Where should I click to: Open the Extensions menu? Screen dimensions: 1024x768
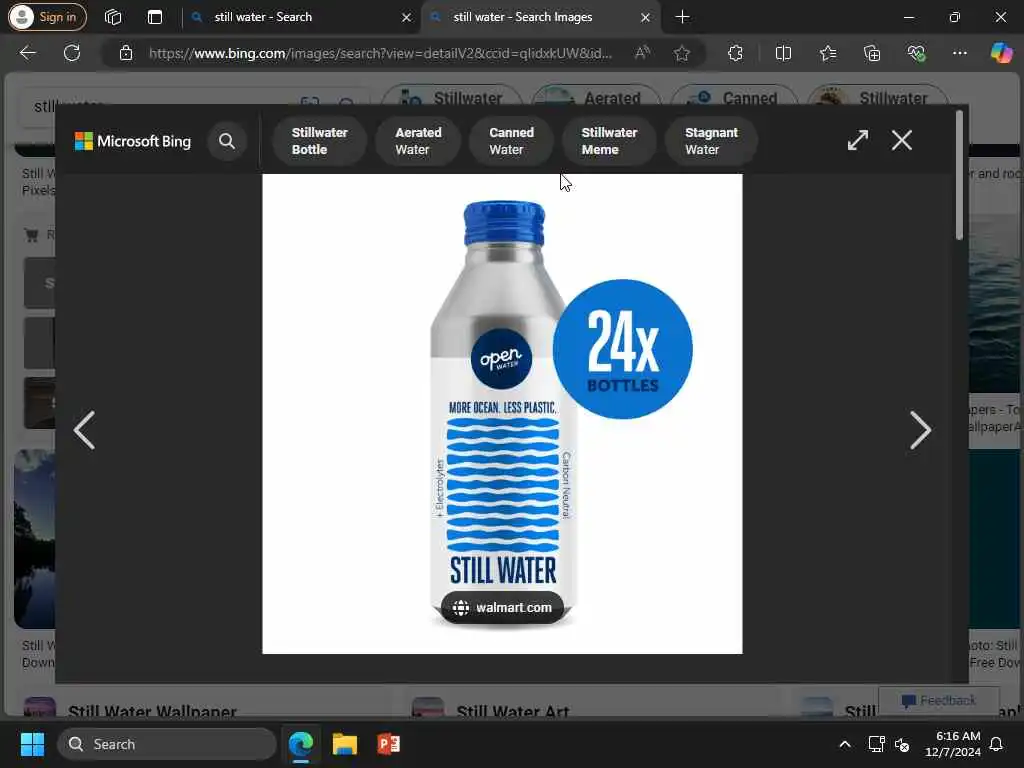coord(735,53)
